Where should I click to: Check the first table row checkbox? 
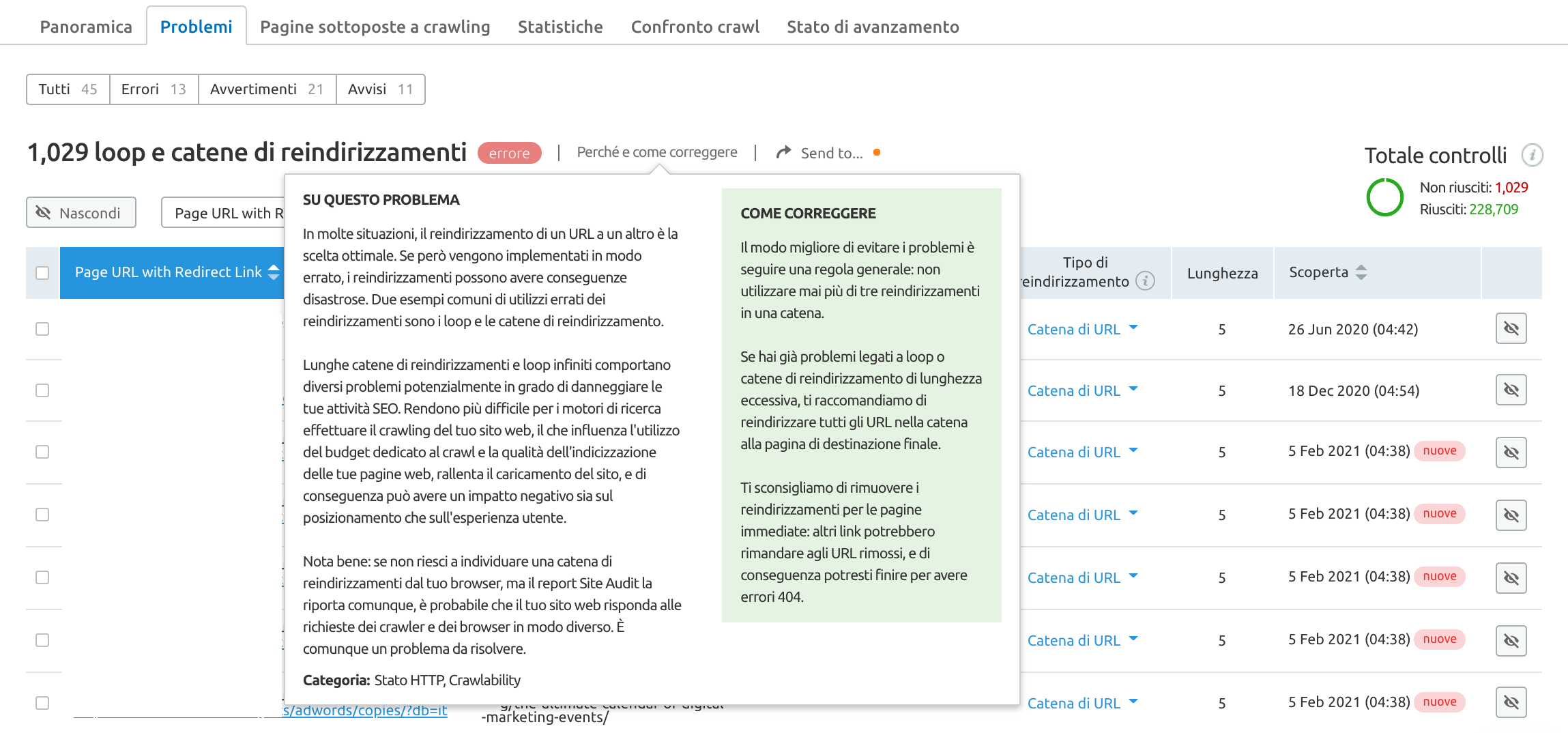tap(42, 329)
